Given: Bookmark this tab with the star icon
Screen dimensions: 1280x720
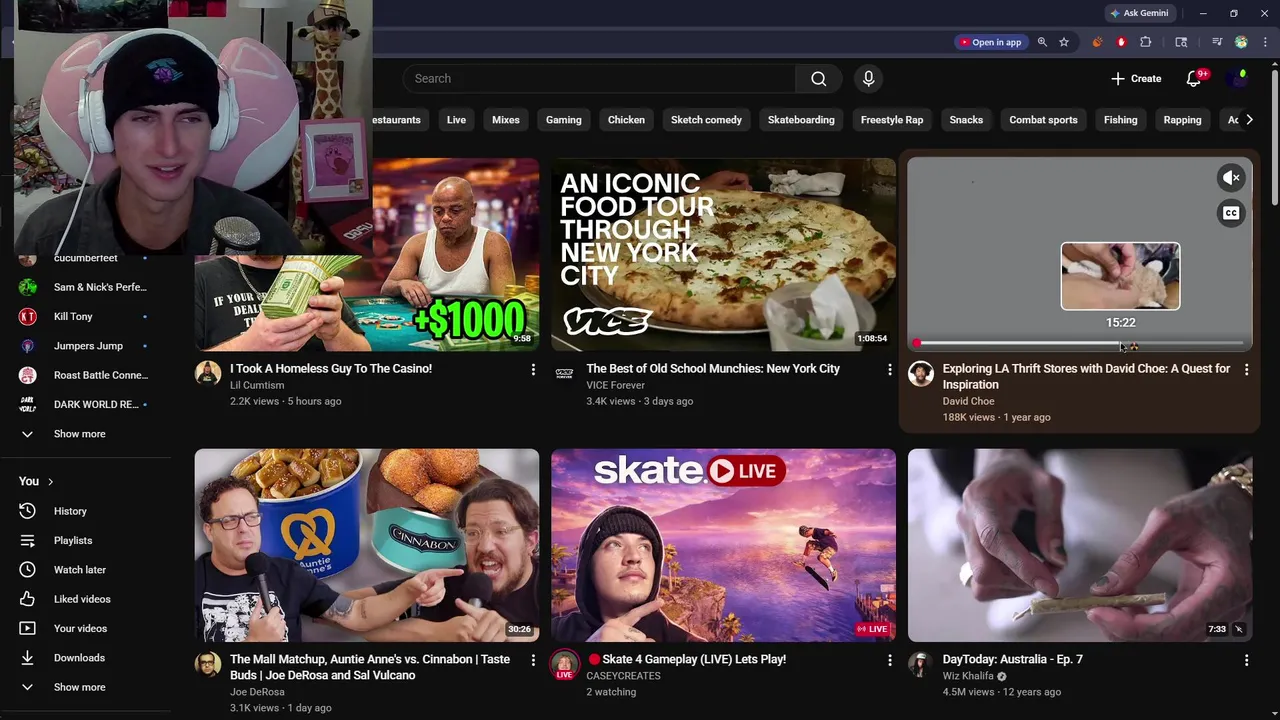Looking at the screenshot, I should pos(1064,42).
